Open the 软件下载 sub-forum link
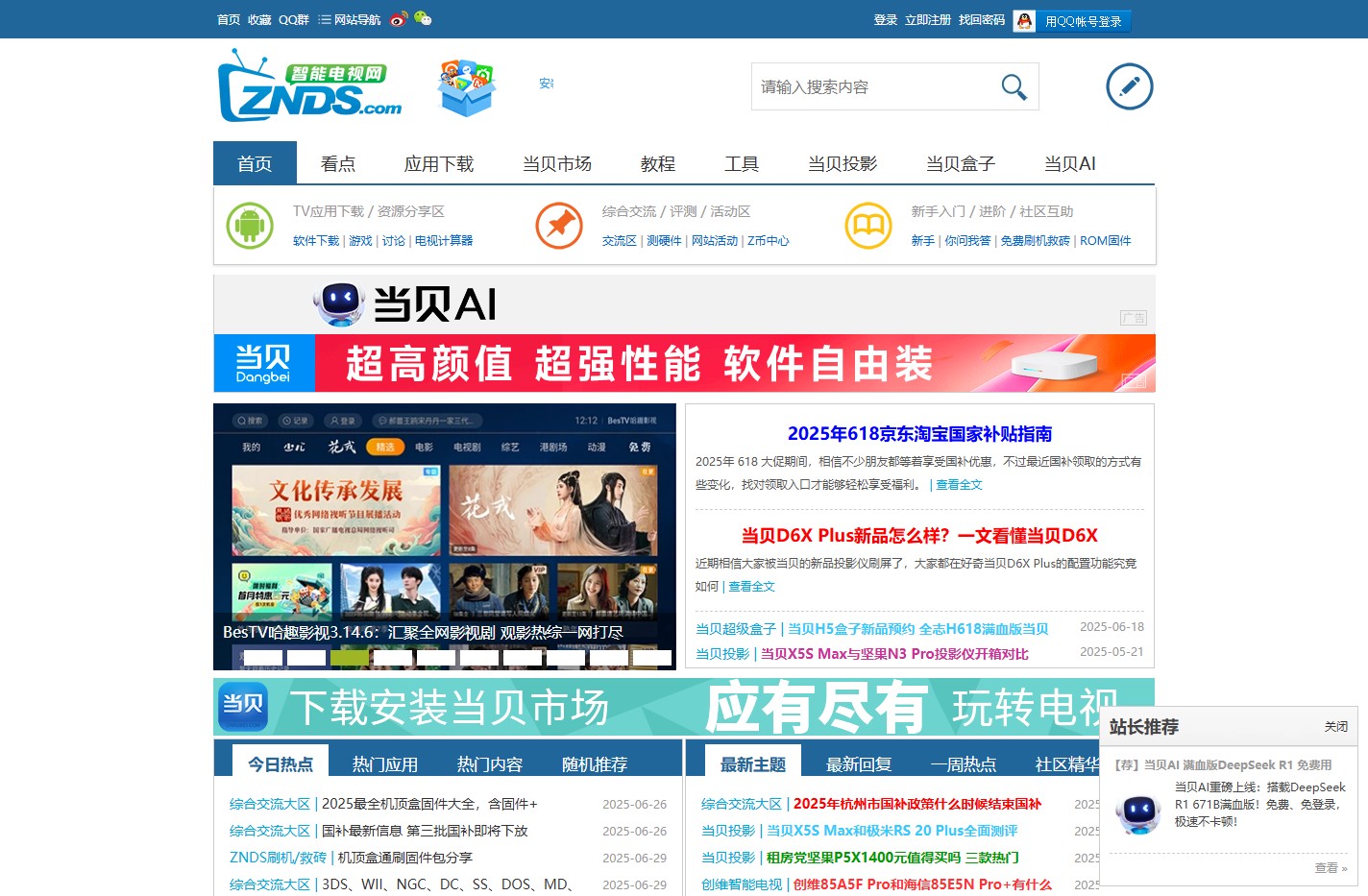The height and width of the screenshot is (896, 1368). pos(316,241)
